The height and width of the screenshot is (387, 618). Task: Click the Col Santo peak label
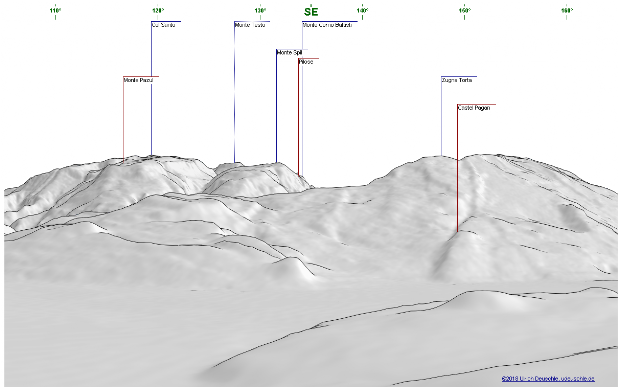(x=163, y=25)
